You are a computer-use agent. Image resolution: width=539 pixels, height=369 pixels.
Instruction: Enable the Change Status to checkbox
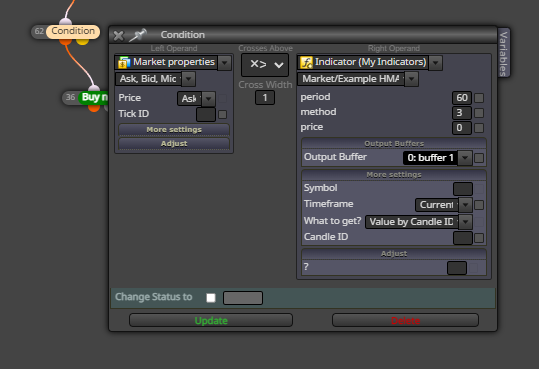211,298
